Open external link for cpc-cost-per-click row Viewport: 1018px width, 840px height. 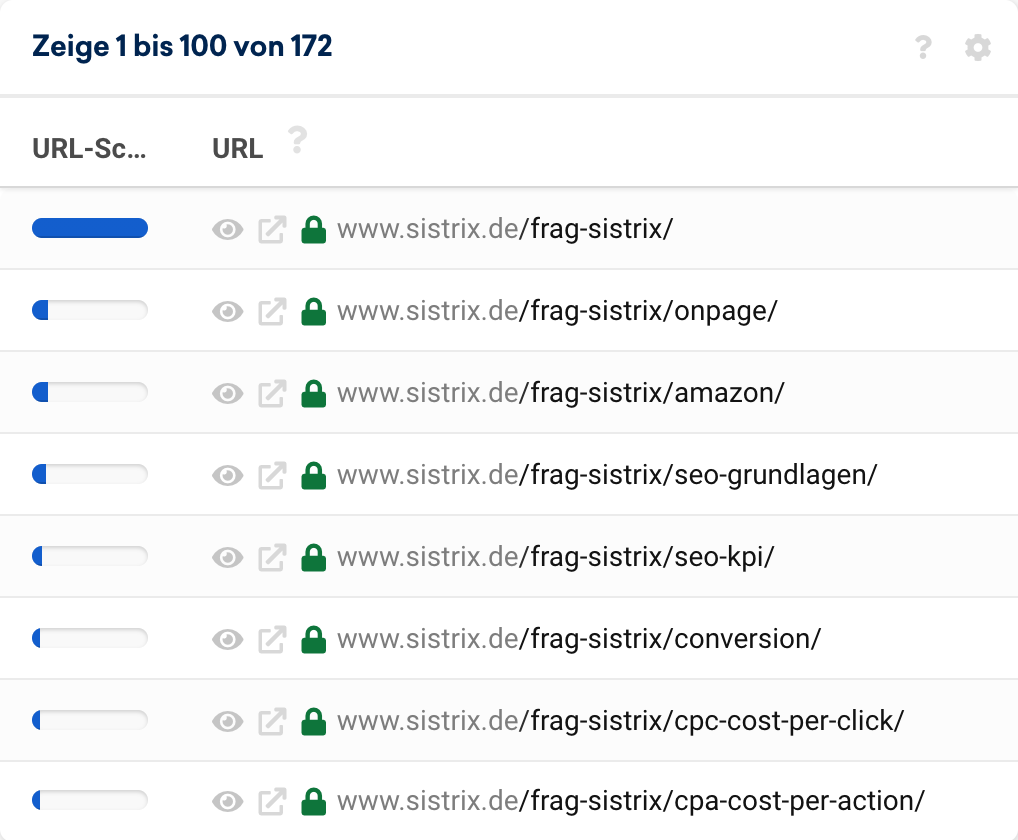pos(272,721)
